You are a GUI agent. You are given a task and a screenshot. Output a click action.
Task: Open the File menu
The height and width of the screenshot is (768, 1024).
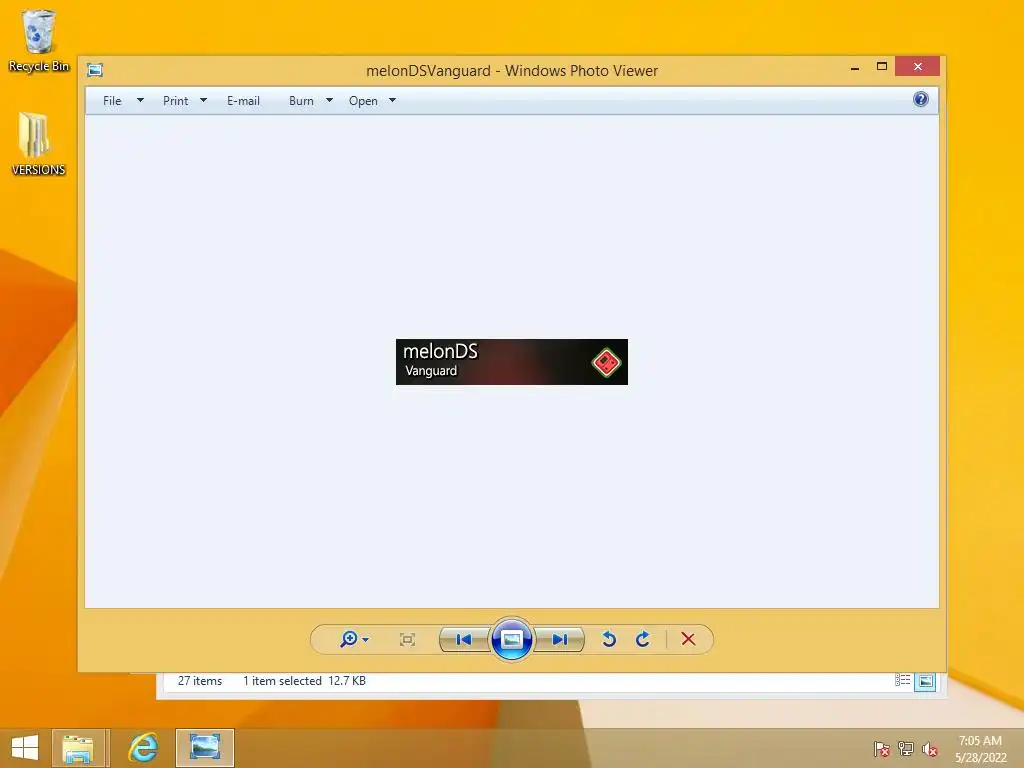[112, 101]
